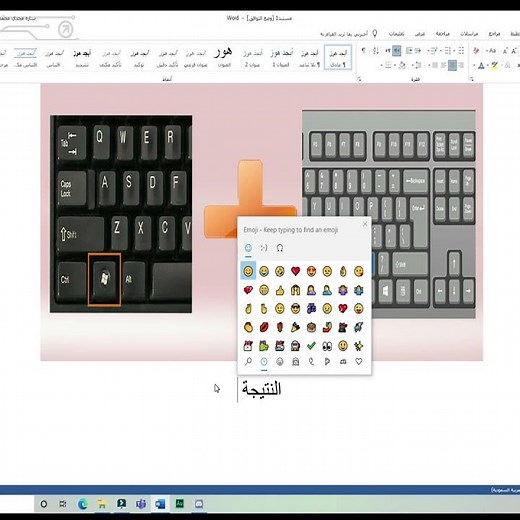Image resolution: width=520 pixels, height=520 pixels.
Task: Clear all formatting with eraser icon
Action: pyautogui.click(x=476, y=51)
